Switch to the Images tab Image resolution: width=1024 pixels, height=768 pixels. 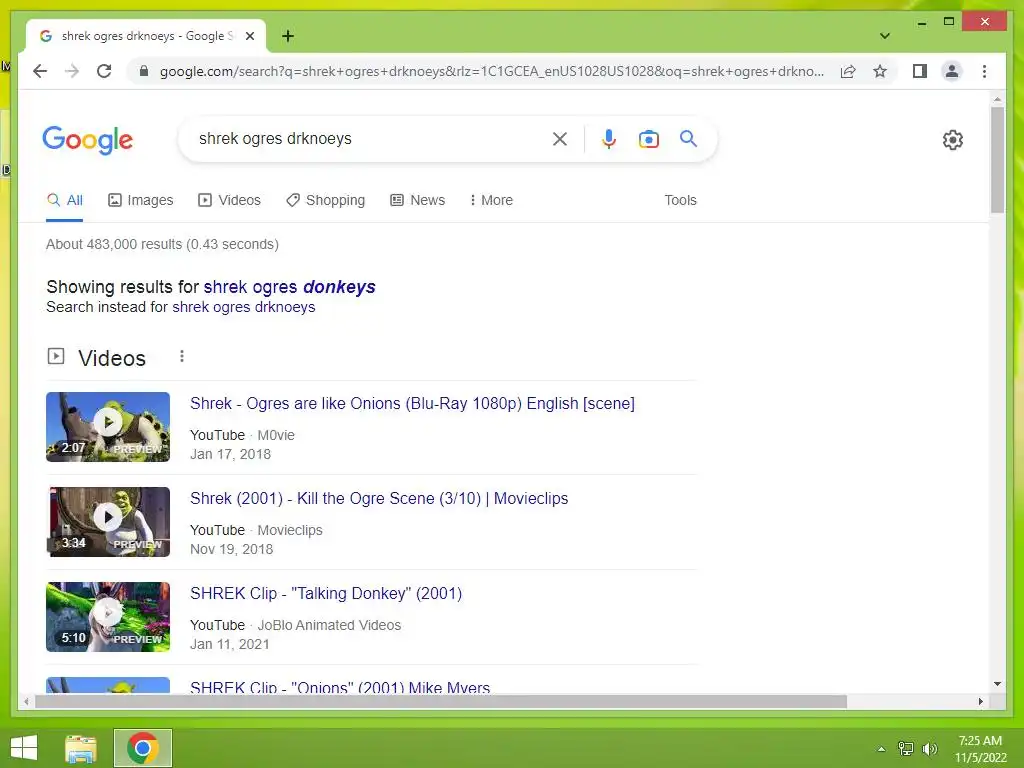pyautogui.click(x=140, y=200)
